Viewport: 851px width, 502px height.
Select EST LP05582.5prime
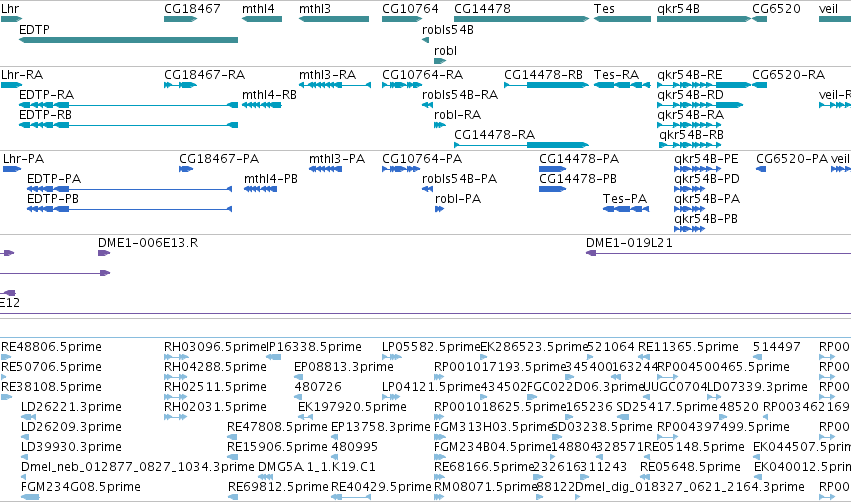(431, 347)
